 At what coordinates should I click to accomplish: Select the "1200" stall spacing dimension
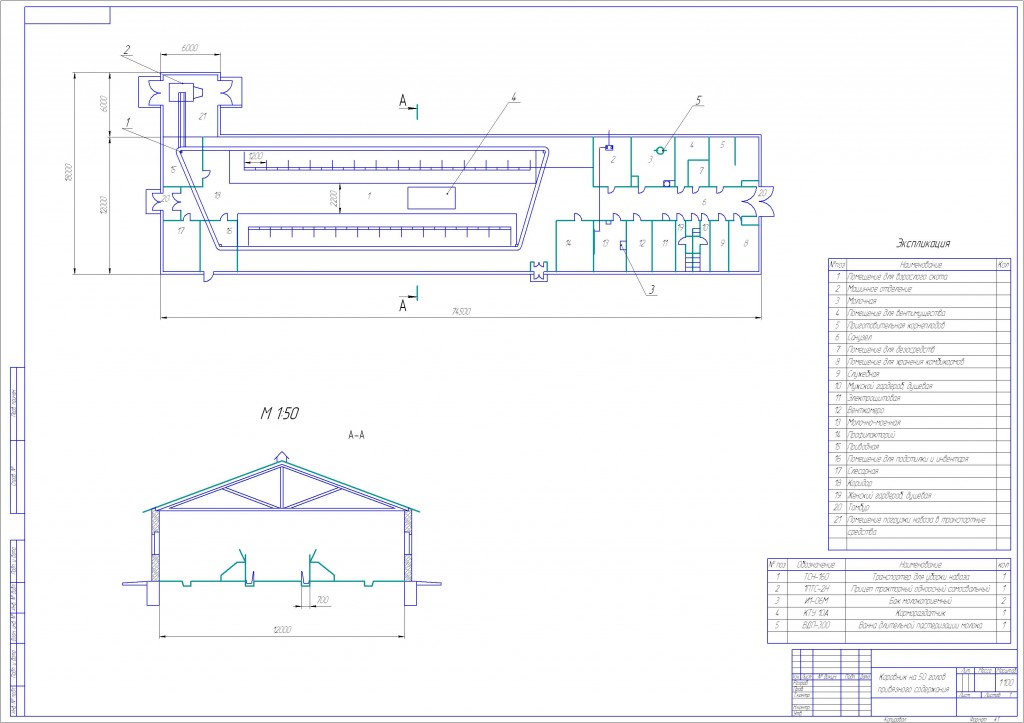coord(255,156)
